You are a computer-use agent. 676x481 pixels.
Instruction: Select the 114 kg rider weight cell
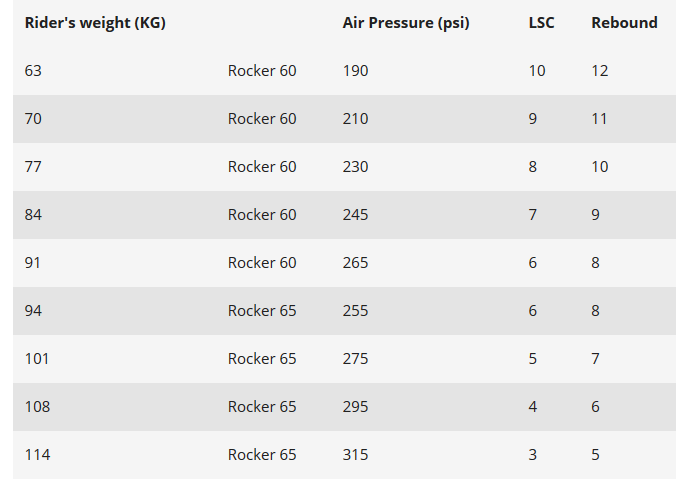(x=37, y=455)
